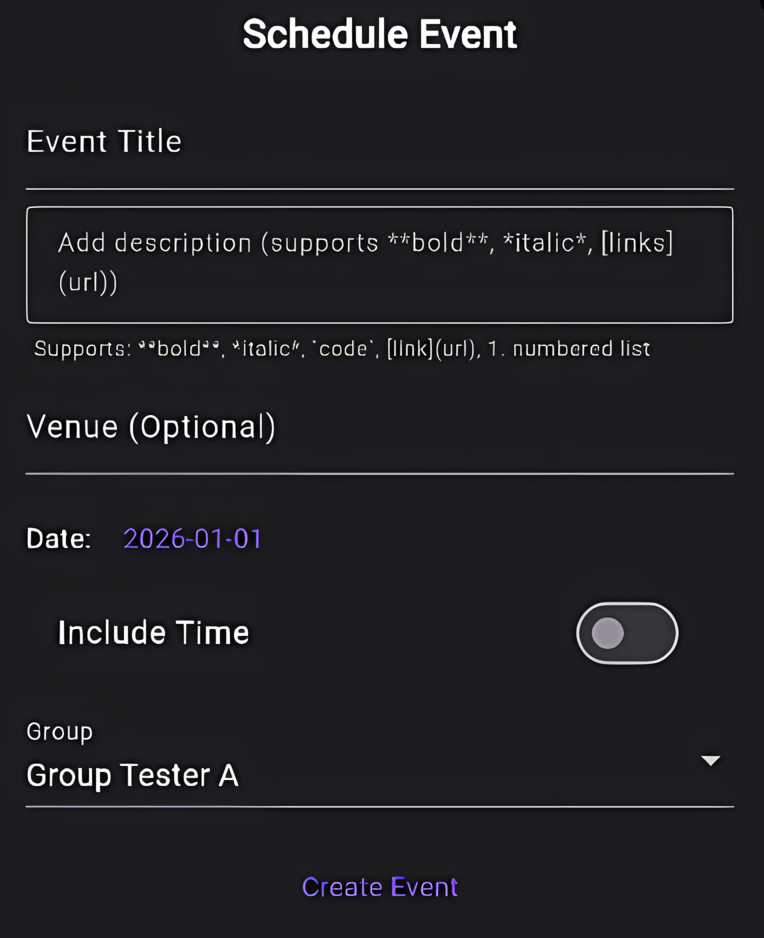Screen dimensions: 764x938
Task: Select the markdown supports hint text
Action: tap(342, 349)
